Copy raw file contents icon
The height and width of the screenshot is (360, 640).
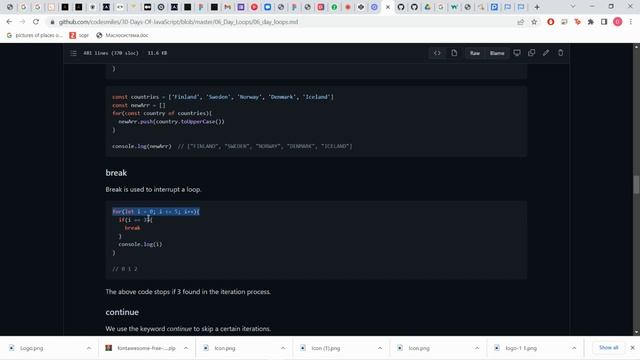531,53
